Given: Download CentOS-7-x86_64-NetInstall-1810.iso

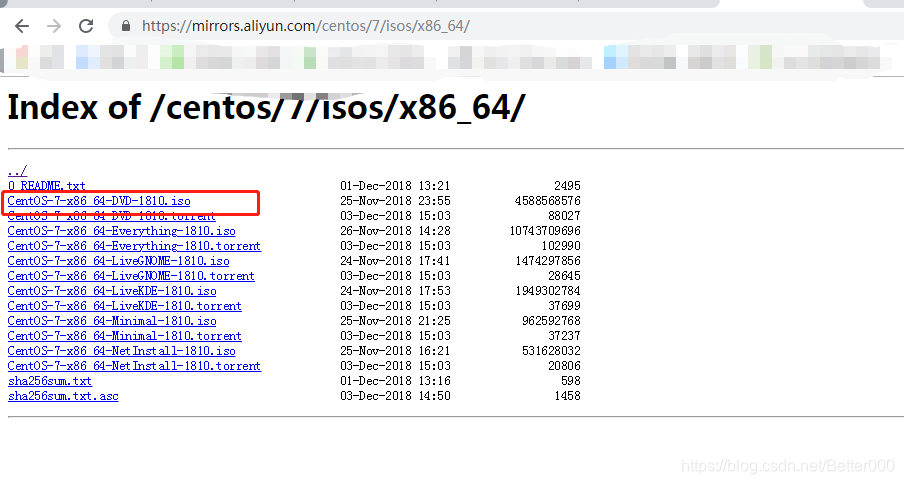Looking at the screenshot, I should pyautogui.click(x=122, y=351).
